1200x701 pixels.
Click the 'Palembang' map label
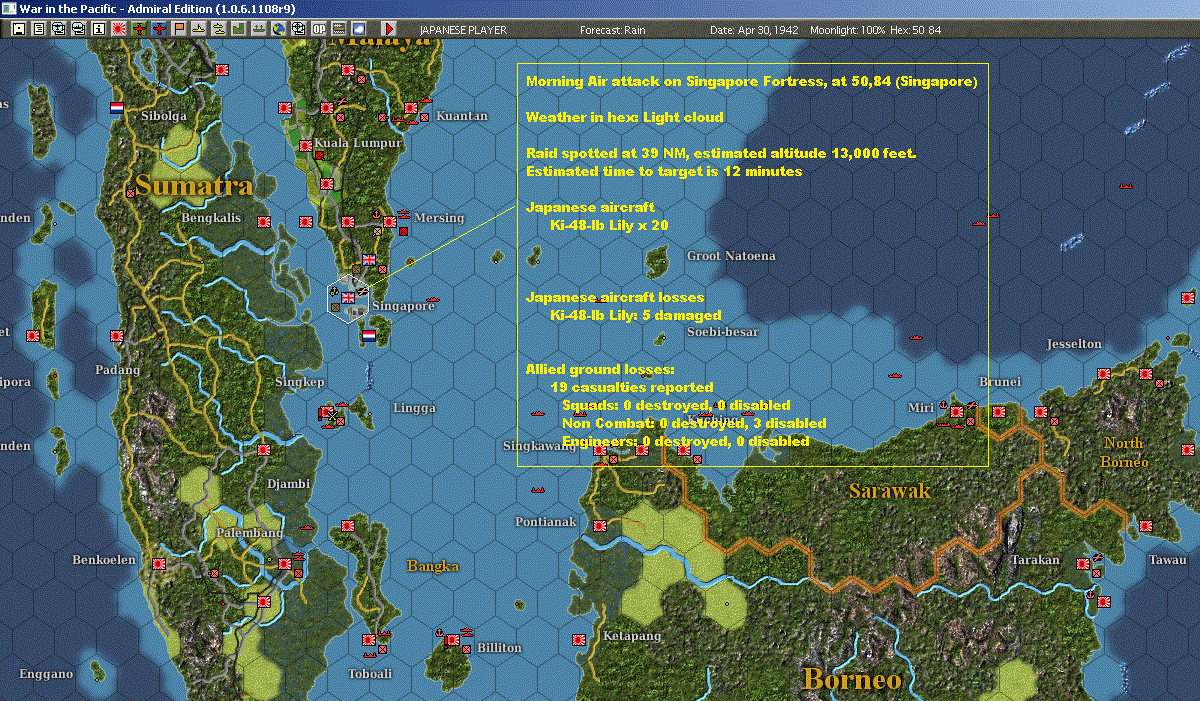point(250,533)
